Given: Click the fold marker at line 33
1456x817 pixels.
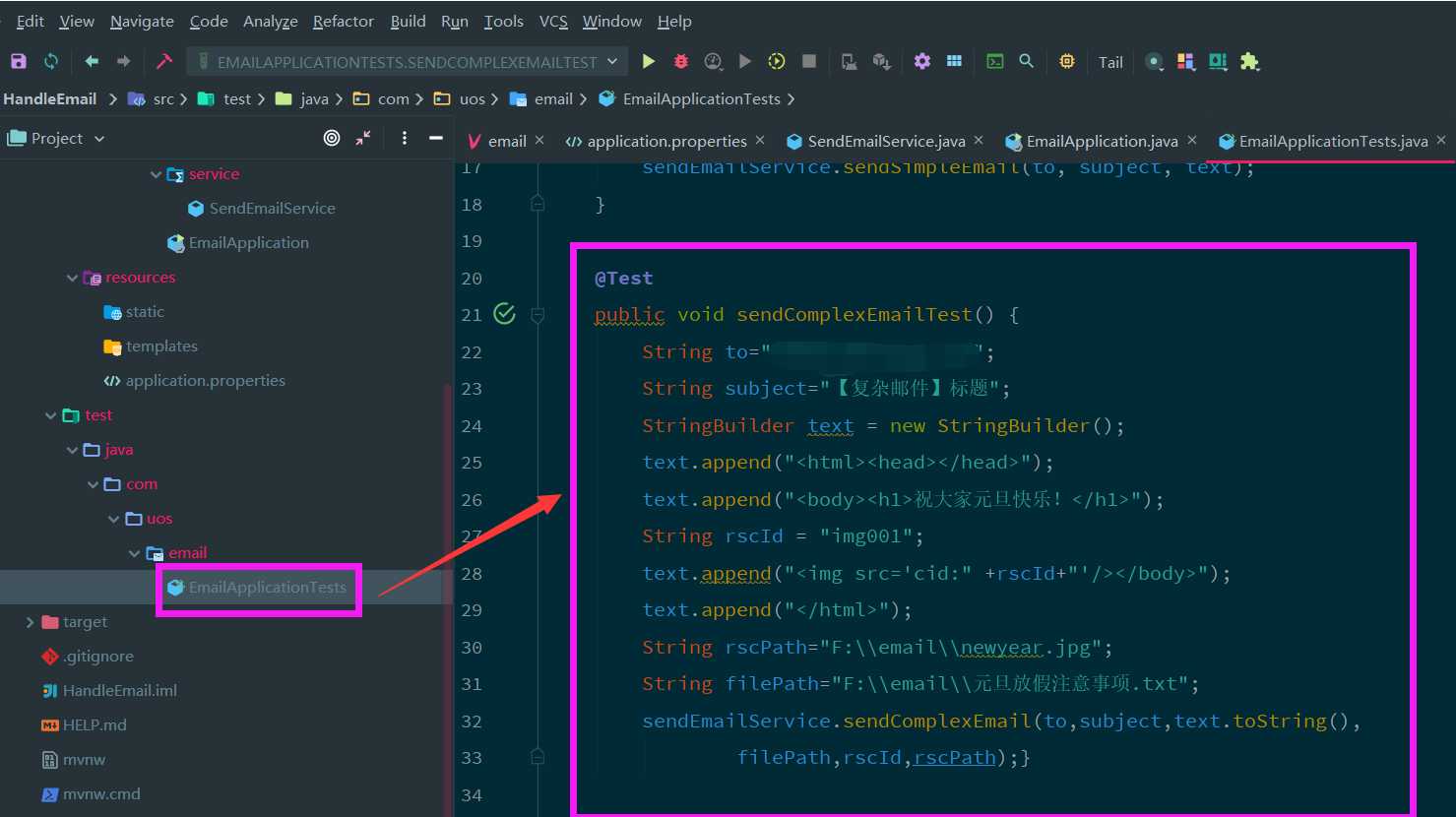Looking at the screenshot, I should coord(538,757).
